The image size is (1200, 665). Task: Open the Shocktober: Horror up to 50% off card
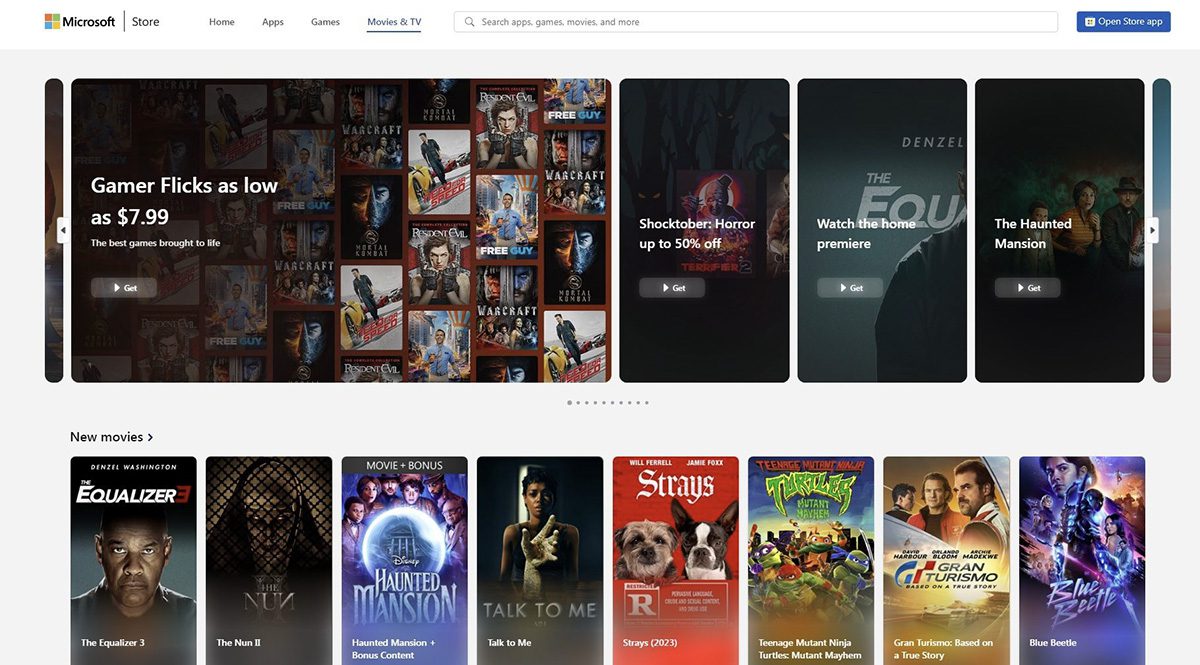click(704, 230)
